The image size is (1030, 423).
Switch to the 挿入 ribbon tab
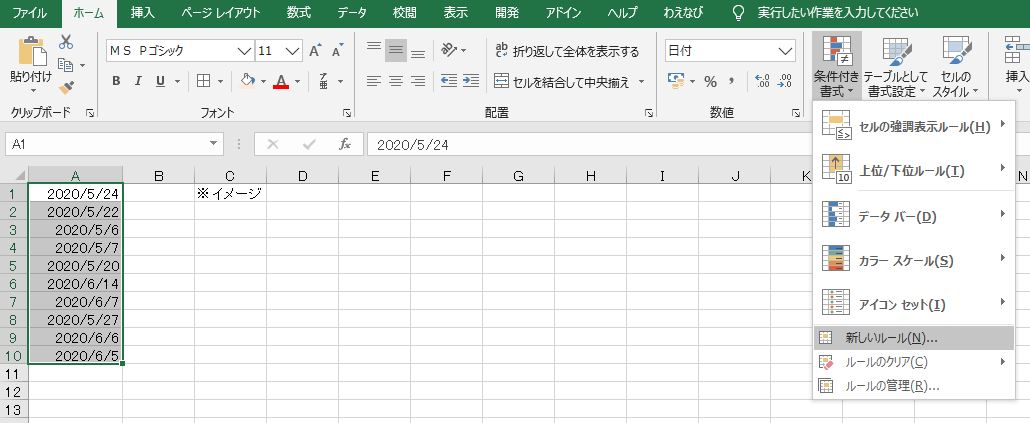[x=143, y=13]
